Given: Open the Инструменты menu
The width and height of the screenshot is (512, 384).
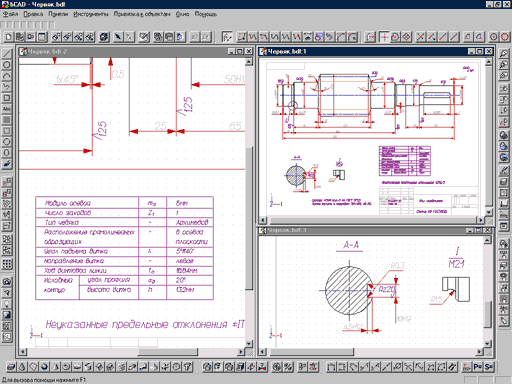Looking at the screenshot, I should point(91,14).
